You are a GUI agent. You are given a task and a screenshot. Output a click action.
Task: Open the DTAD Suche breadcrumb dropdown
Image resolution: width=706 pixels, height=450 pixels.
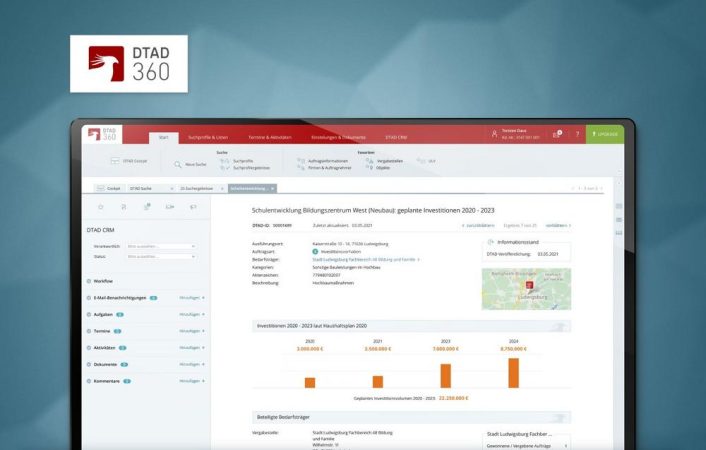coord(172,188)
